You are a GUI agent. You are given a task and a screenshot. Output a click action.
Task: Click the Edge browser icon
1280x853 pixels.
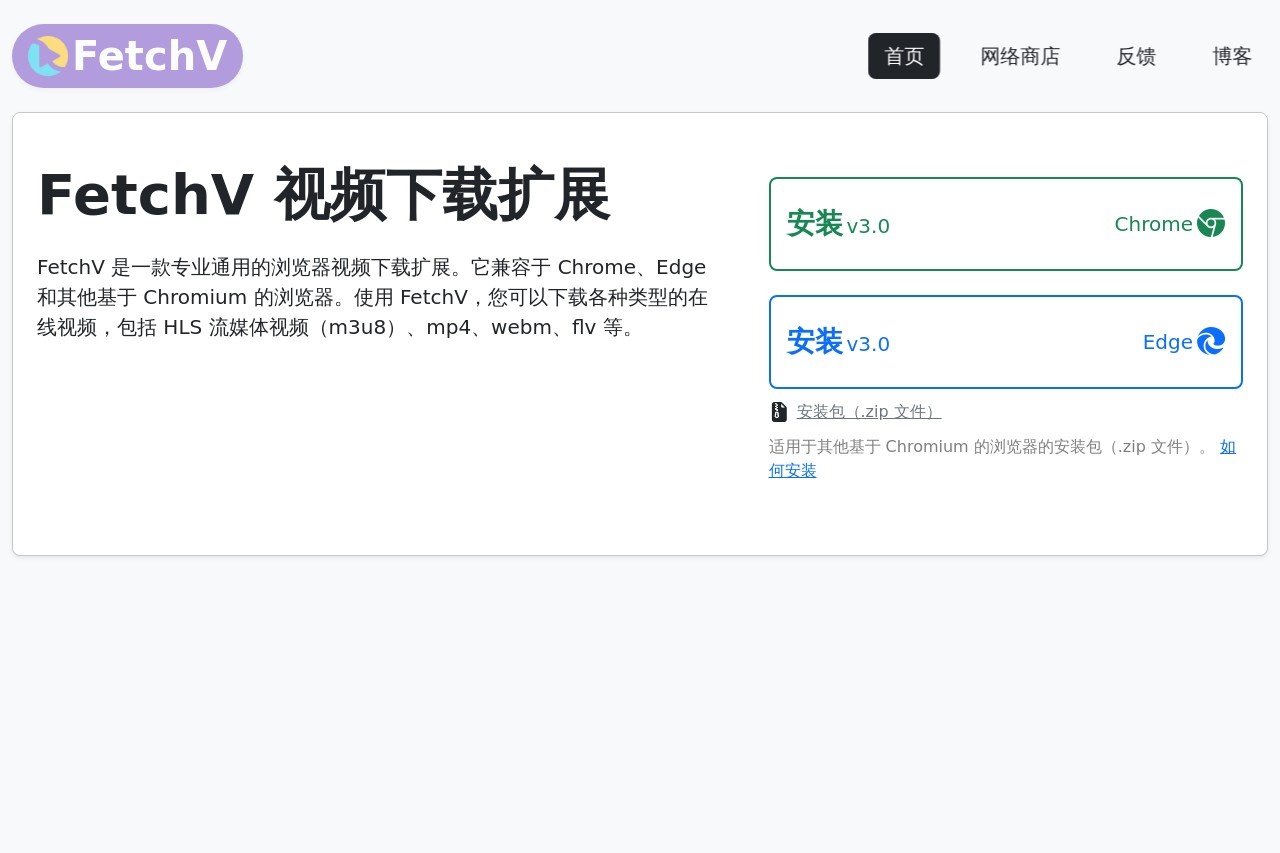coord(1210,341)
